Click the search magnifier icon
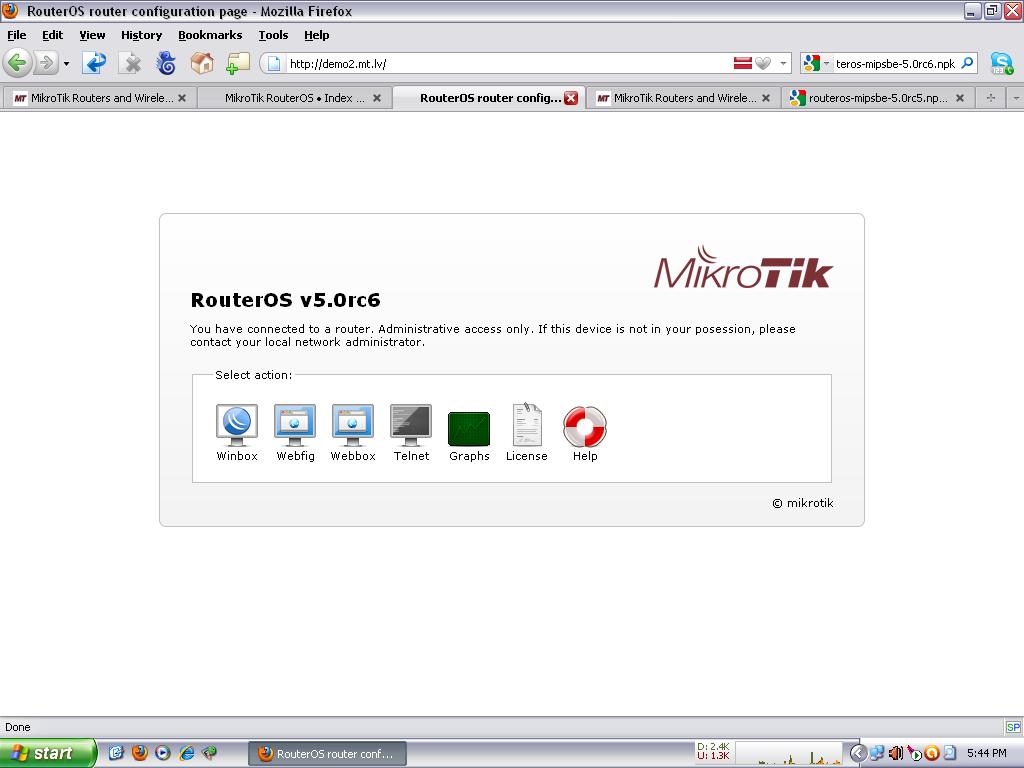Image resolution: width=1024 pixels, height=768 pixels. coord(968,63)
